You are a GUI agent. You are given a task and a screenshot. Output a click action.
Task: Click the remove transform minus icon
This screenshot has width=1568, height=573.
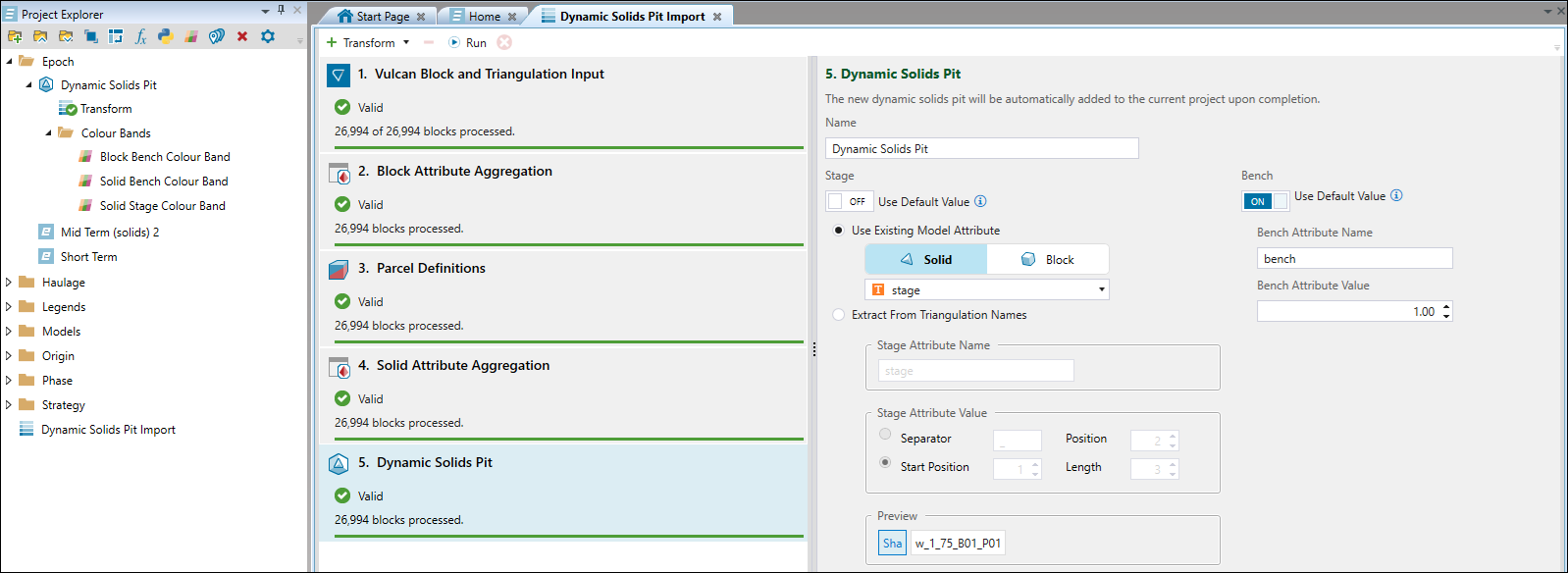pos(429,42)
